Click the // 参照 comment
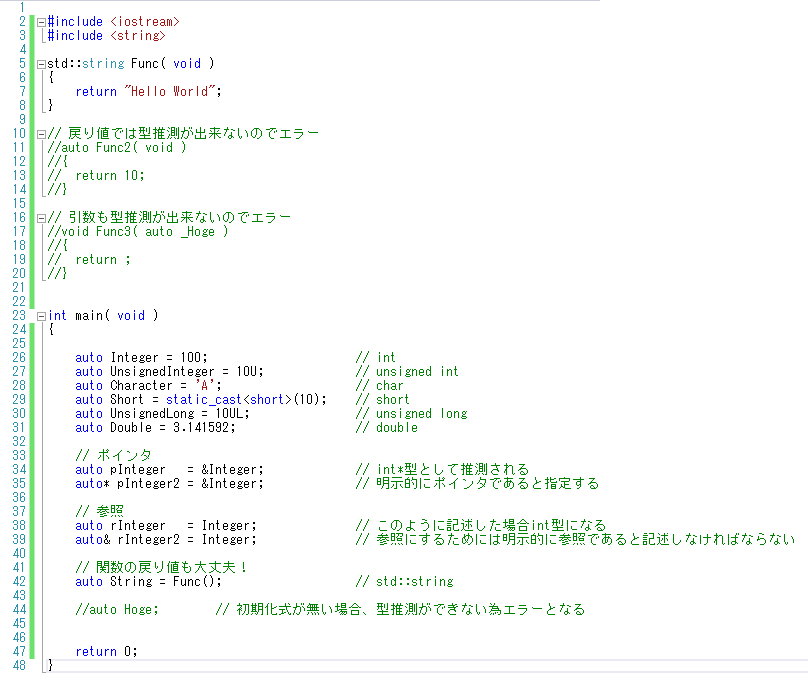 [x=99, y=511]
